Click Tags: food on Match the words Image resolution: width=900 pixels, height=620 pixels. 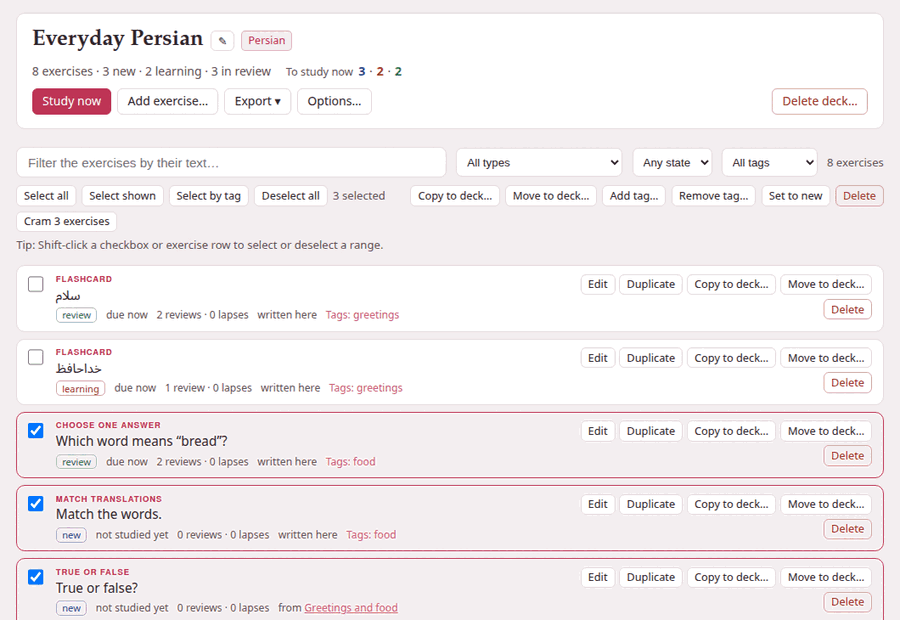point(371,535)
